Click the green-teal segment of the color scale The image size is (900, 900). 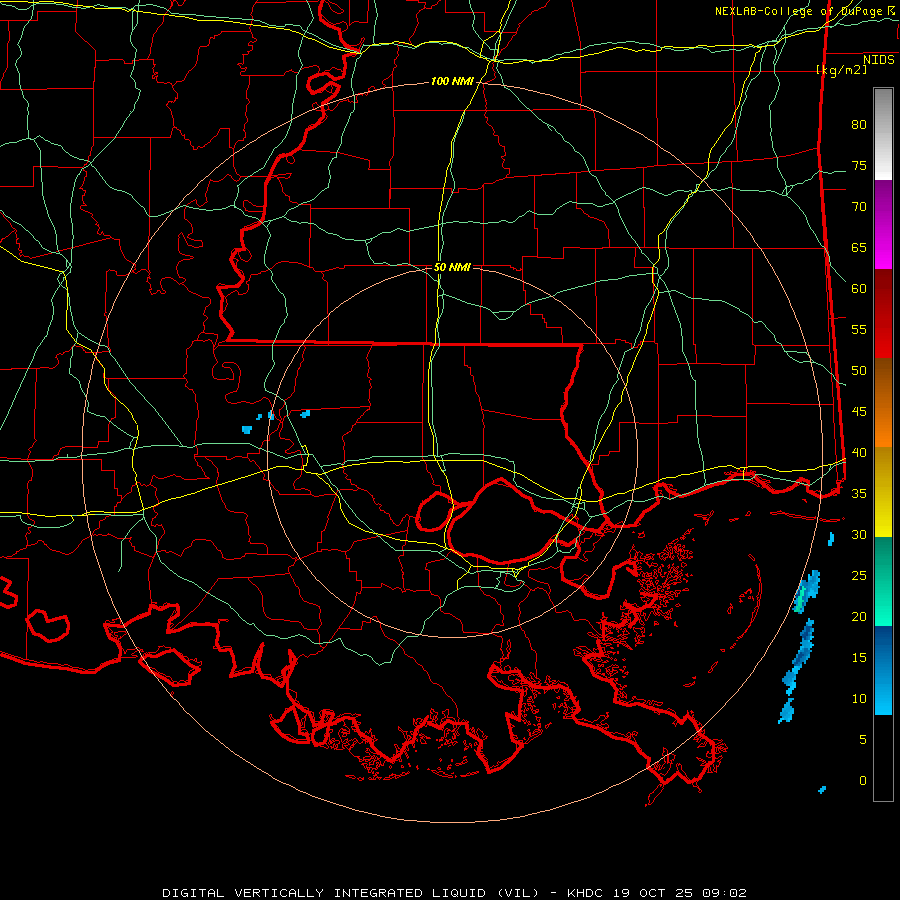point(883,581)
